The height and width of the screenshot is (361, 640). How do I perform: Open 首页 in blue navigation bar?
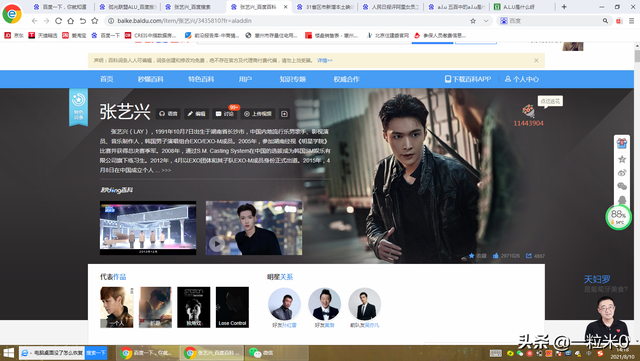coord(107,79)
